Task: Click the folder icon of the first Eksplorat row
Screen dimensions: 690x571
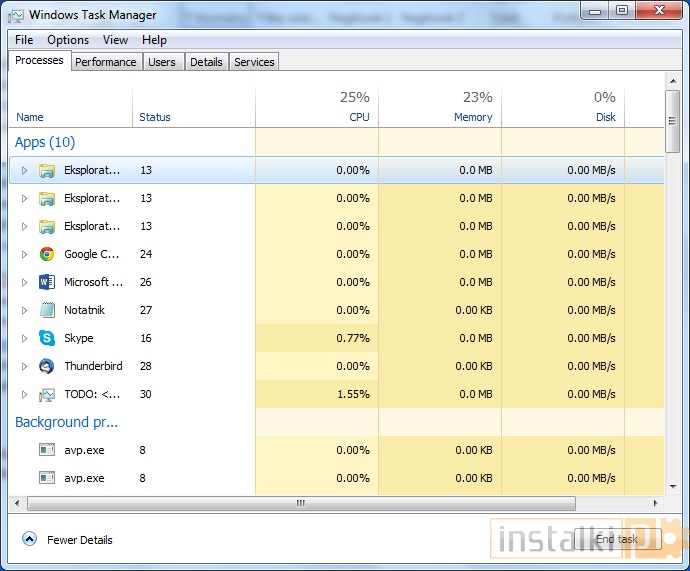Action: click(47, 170)
